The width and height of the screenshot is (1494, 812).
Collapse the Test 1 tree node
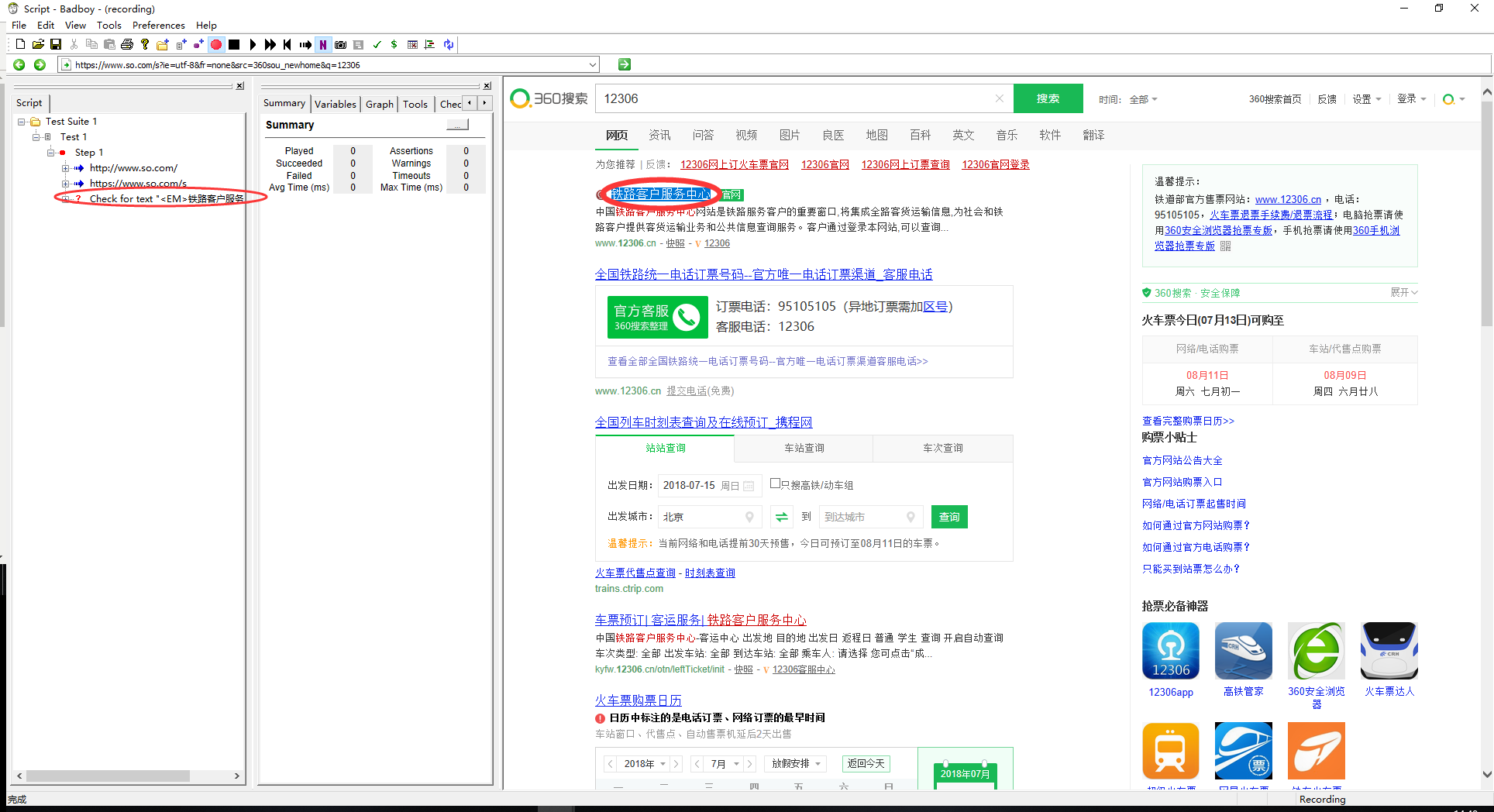36,137
